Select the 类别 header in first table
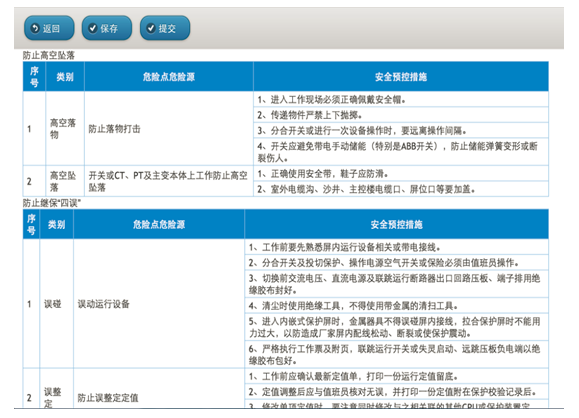This screenshot has height=418, width=579. pos(65,76)
